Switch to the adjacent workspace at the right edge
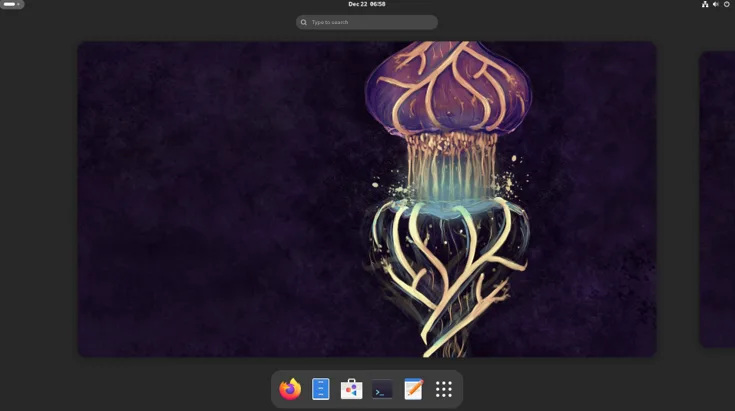Image resolution: width=735 pixels, height=411 pixels. 718,200
